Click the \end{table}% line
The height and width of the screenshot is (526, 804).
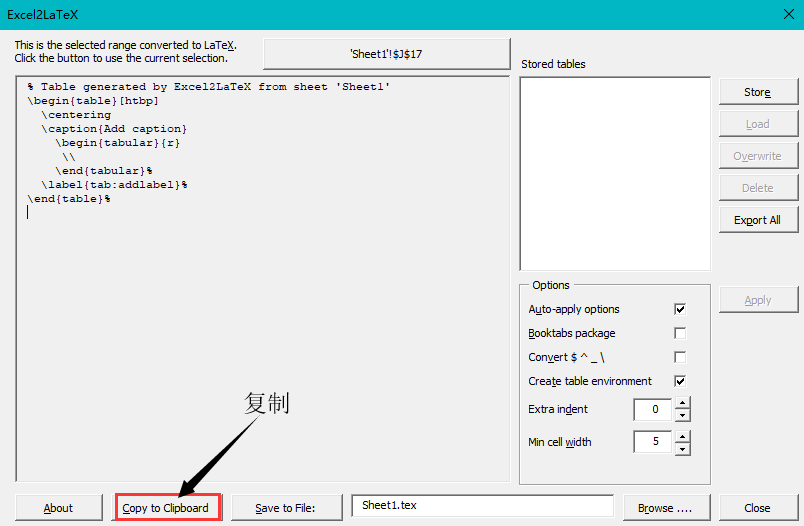pos(69,198)
